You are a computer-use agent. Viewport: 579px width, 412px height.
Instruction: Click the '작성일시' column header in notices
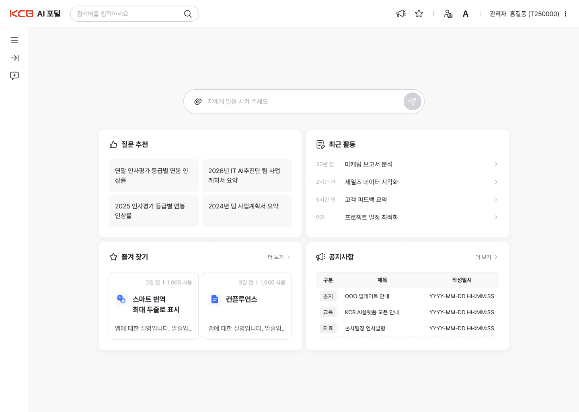click(x=462, y=280)
